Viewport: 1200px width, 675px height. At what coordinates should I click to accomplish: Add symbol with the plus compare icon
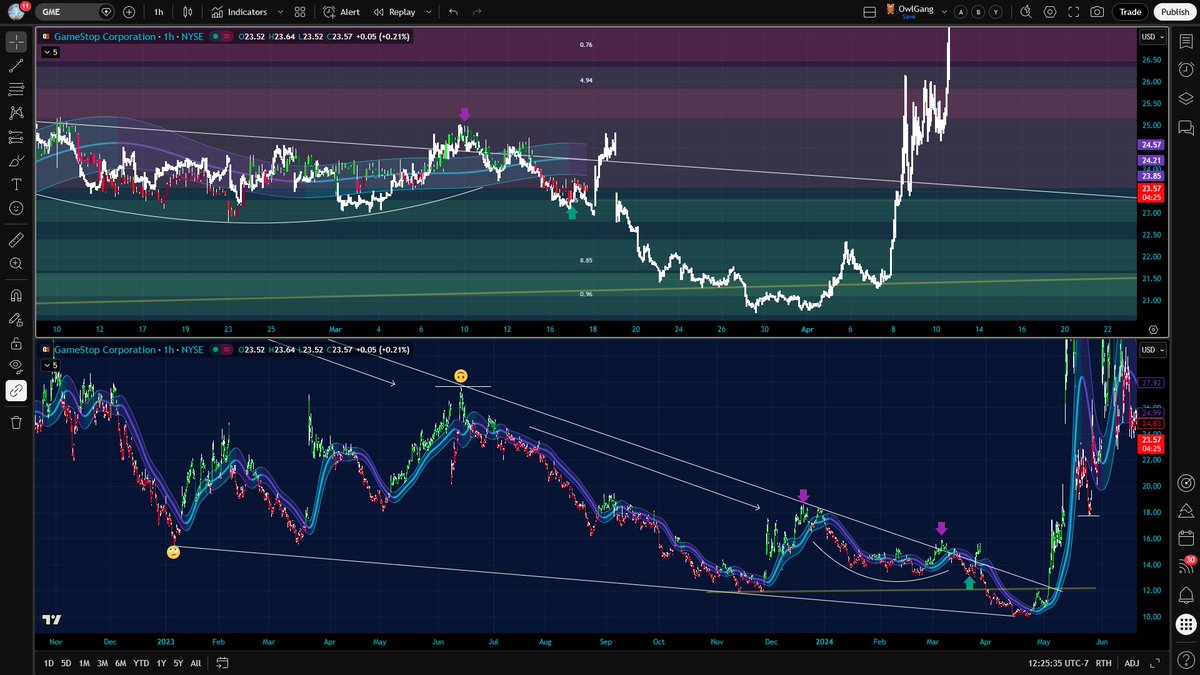point(129,12)
